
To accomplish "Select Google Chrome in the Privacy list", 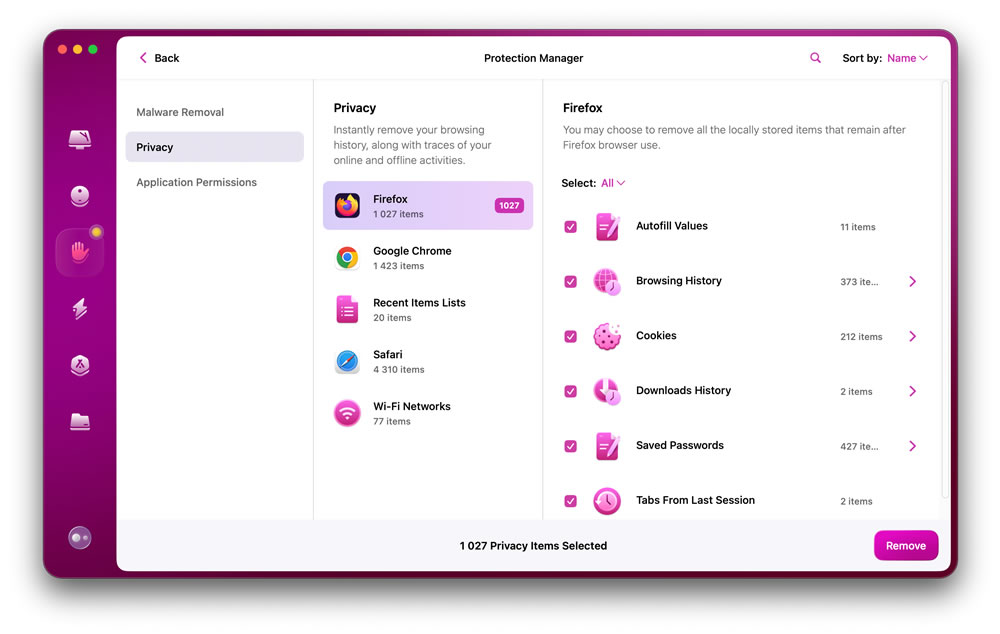I will 428,258.
